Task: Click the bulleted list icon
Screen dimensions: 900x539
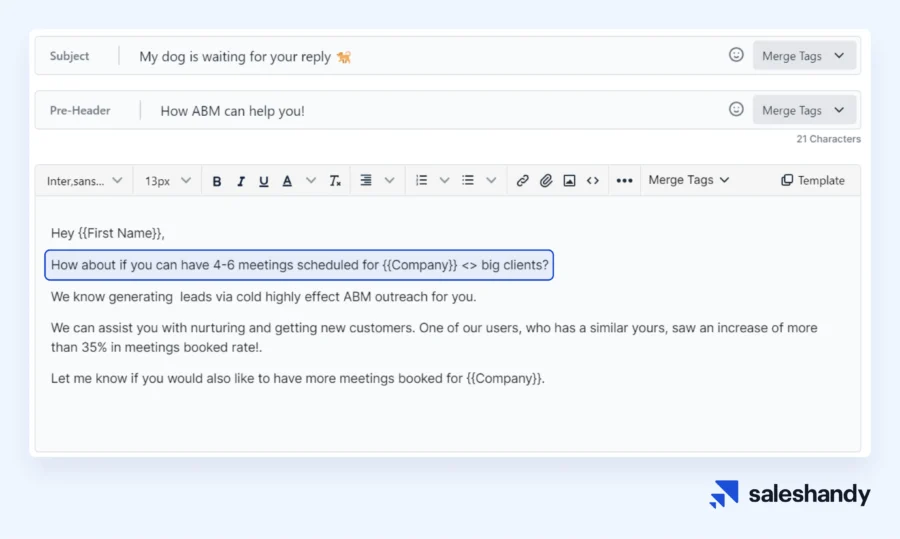Action: [468, 181]
